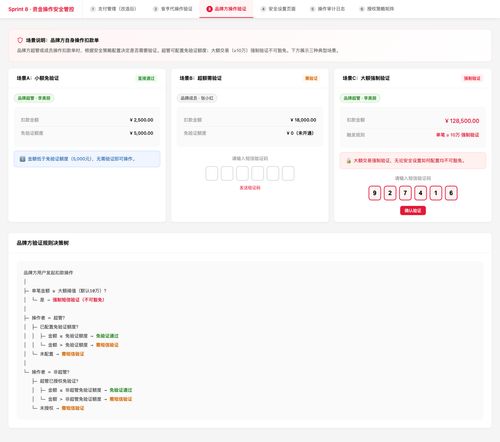Focus fifth empty code box in 场景B
This screenshot has height=442, width=500.
273,174
